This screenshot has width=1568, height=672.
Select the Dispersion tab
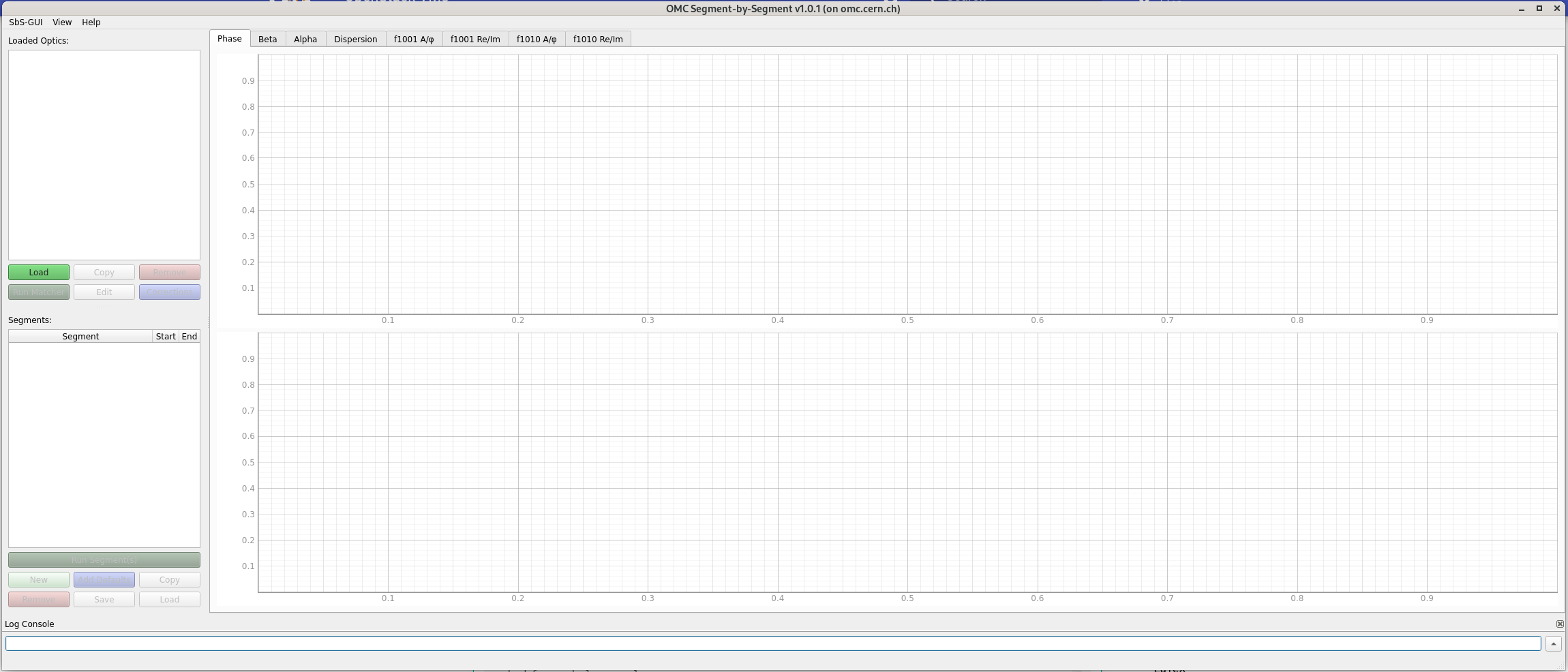pyautogui.click(x=356, y=39)
